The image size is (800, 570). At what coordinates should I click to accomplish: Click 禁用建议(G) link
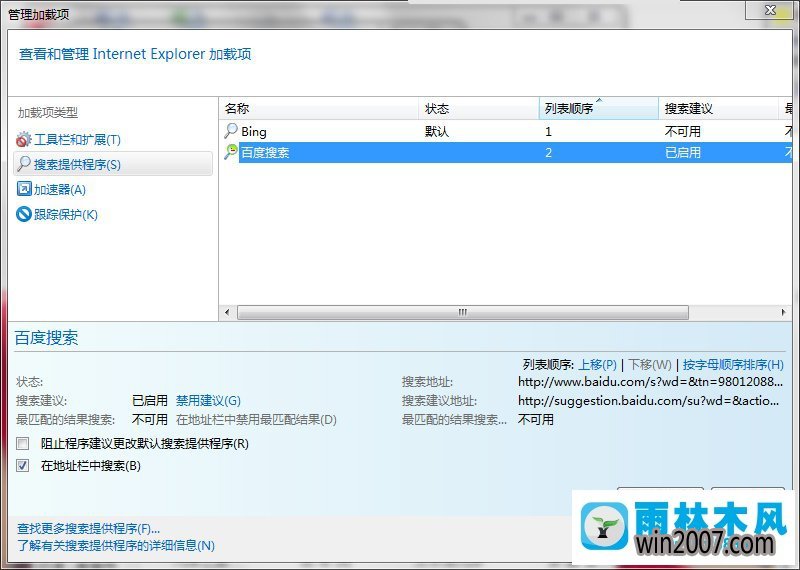208,401
